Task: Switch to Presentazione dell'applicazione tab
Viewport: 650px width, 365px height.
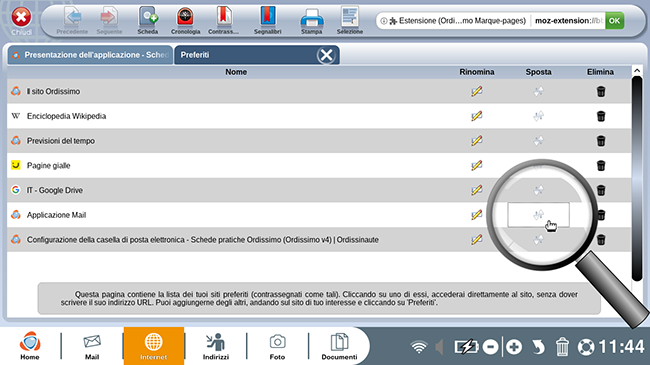Action: point(90,55)
